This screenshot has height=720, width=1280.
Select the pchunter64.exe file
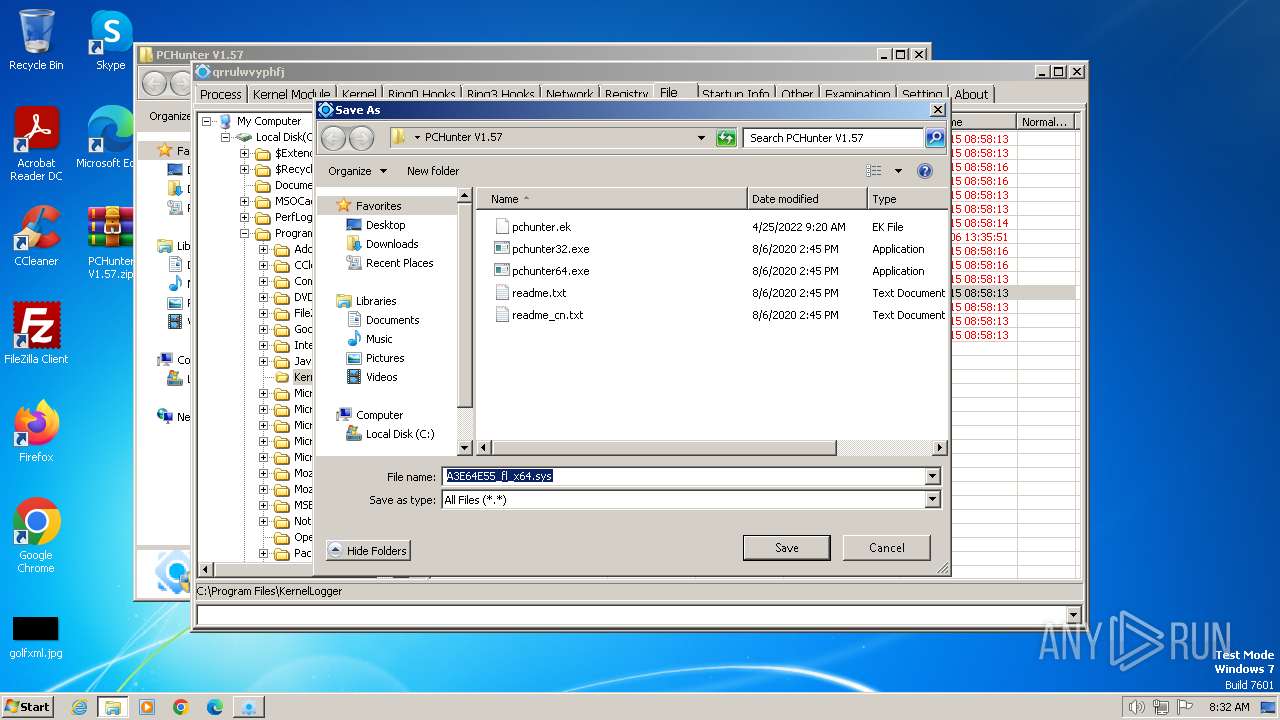(x=550, y=271)
